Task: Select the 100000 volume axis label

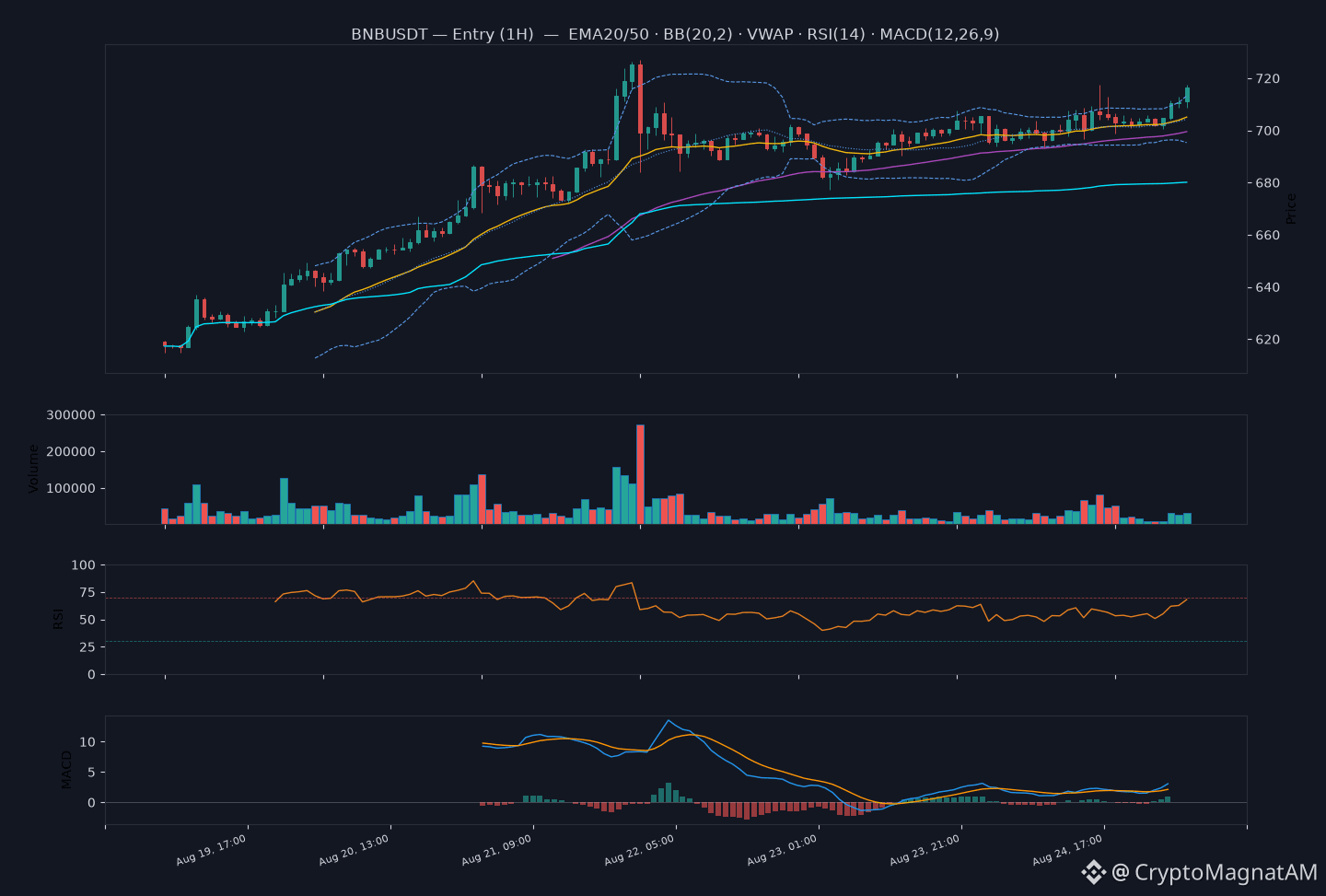Action: [71, 489]
